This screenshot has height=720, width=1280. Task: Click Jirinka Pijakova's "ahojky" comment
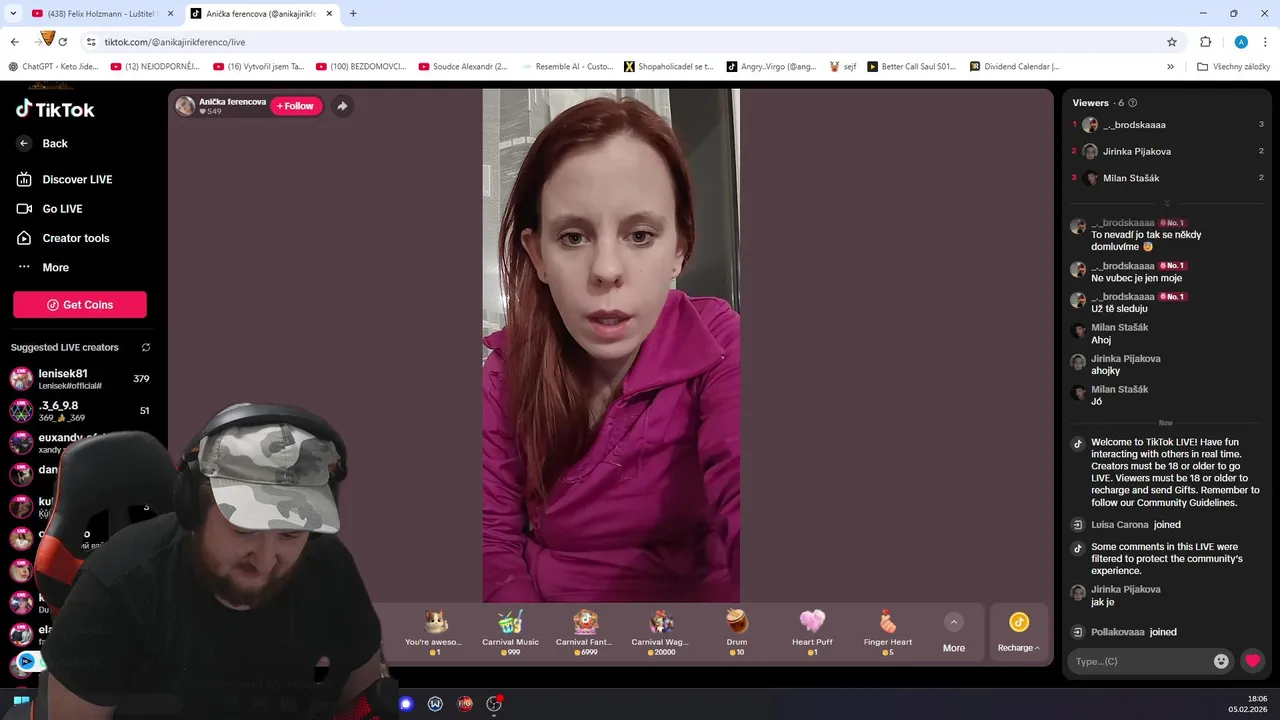coord(1105,371)
